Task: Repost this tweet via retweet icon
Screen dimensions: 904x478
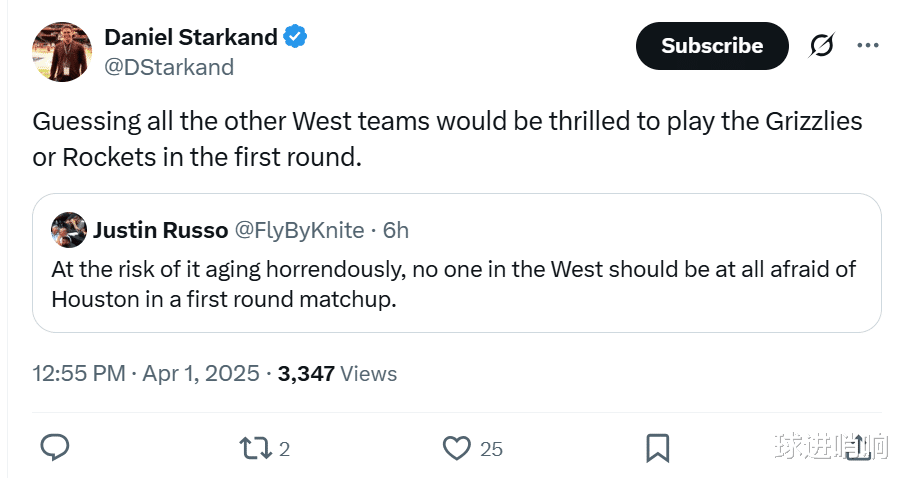Action: click(x=257, y=447)
